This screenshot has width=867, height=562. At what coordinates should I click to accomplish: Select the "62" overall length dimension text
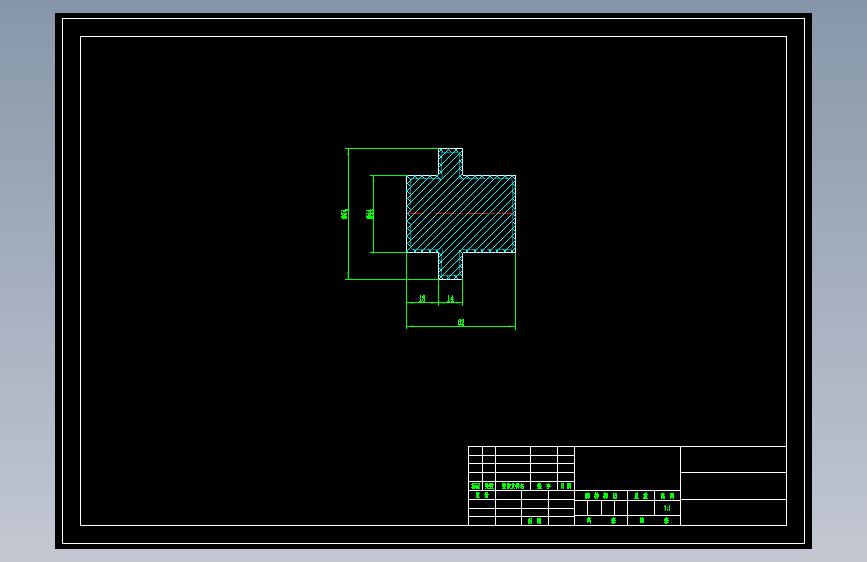click(461, 322)
